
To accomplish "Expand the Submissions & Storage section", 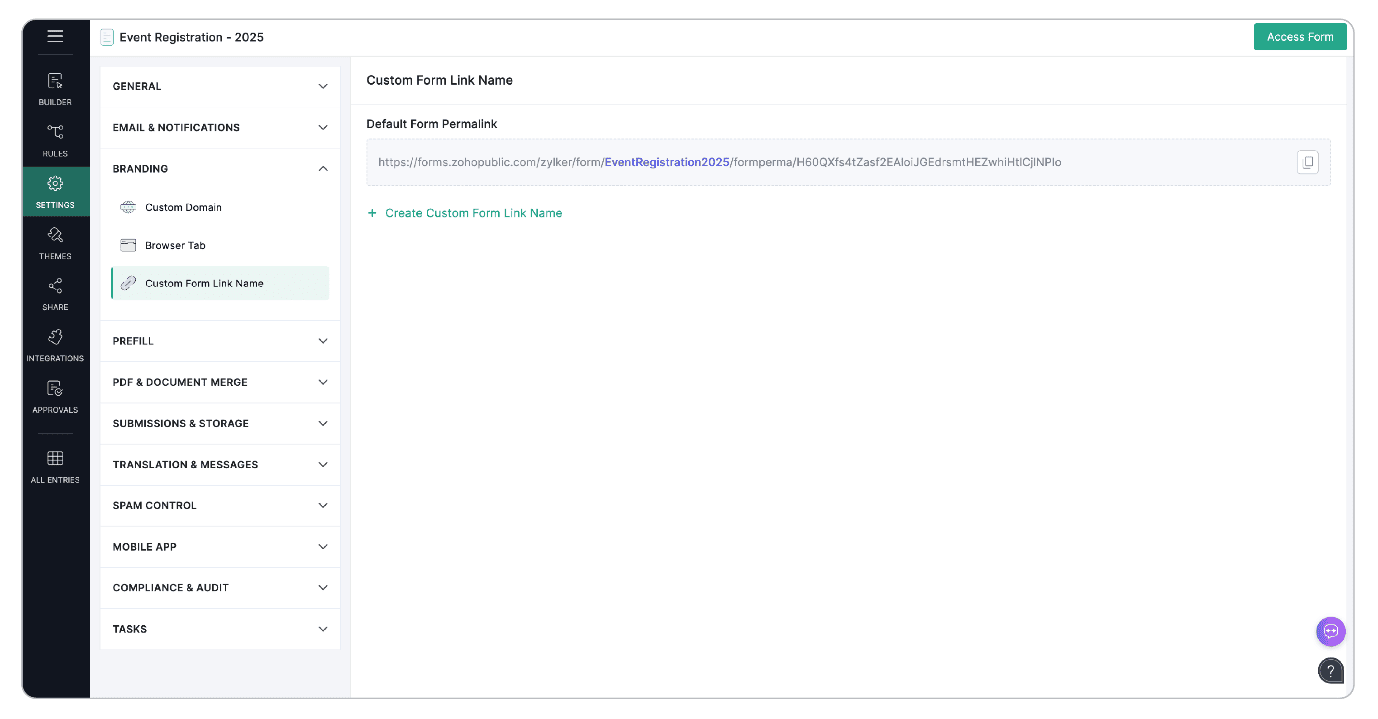I will pos(220,423).
